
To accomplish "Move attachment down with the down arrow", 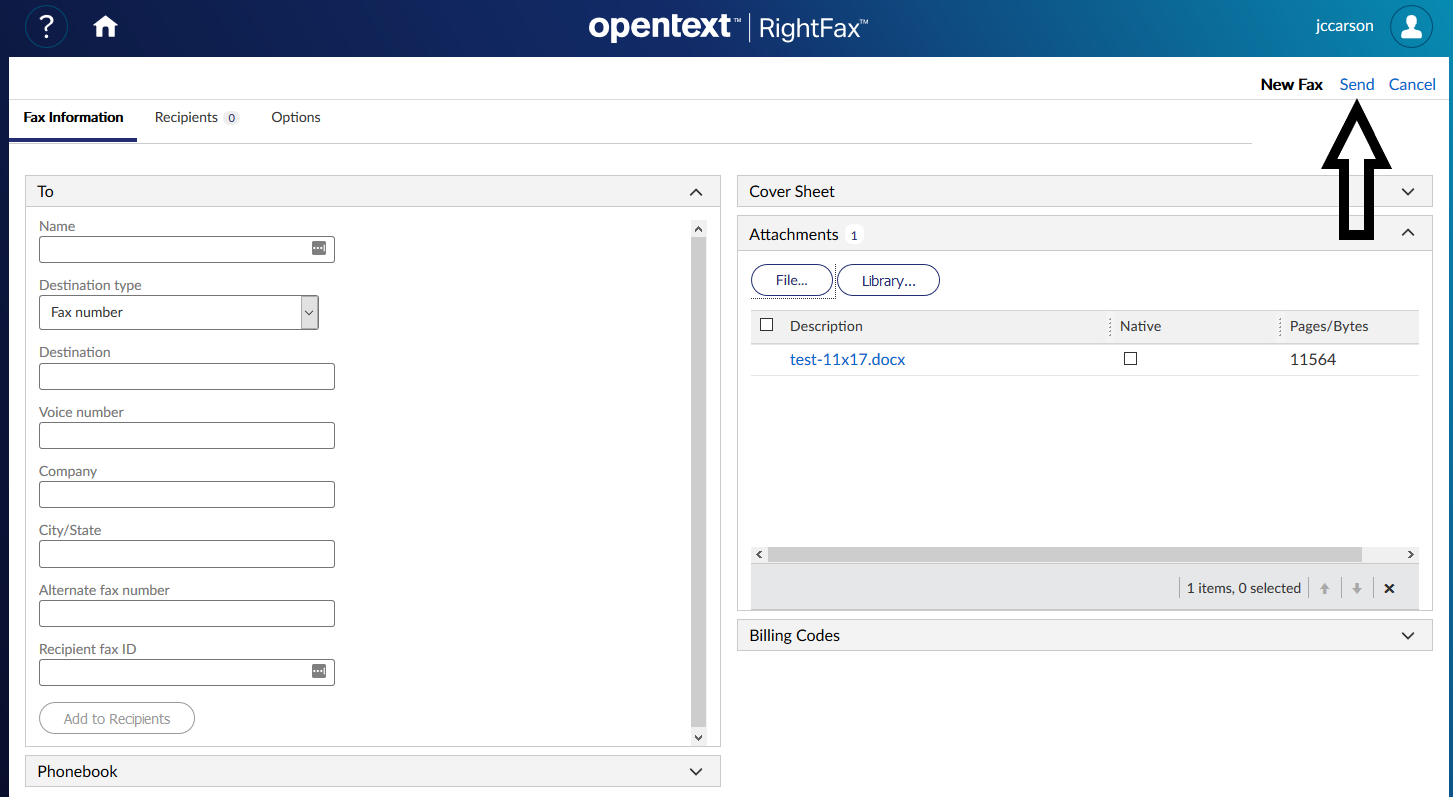I will click(x=1357, y=589).
